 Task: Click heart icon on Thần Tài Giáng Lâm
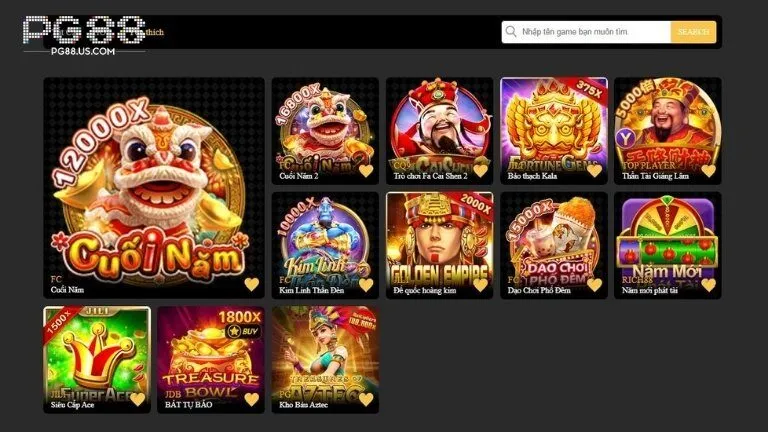tap(708, 170)
